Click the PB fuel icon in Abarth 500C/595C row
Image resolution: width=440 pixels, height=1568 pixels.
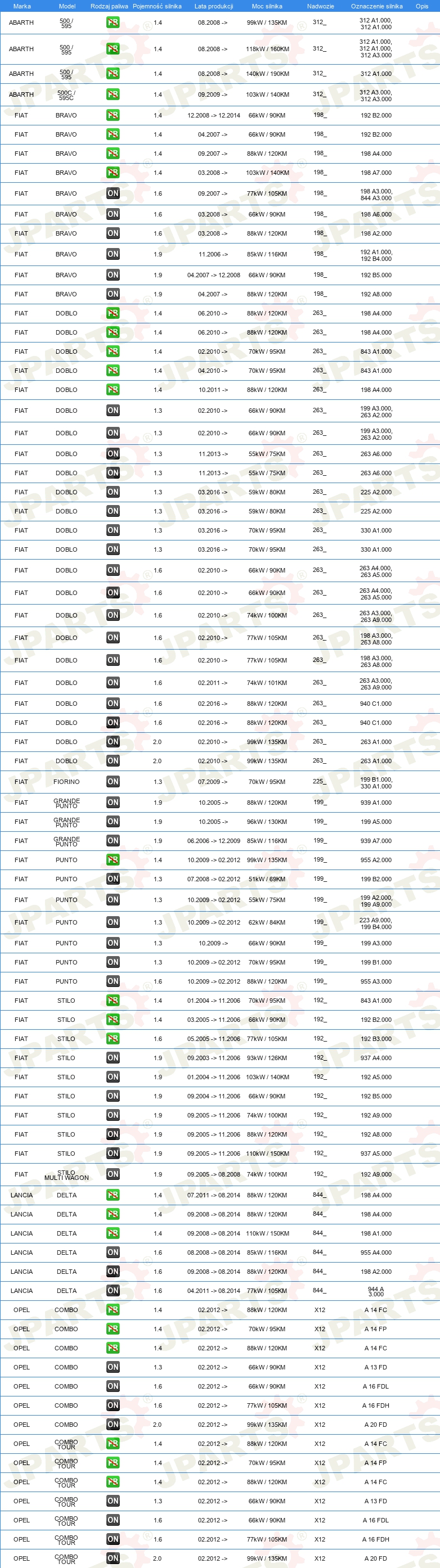click(113, 94)
